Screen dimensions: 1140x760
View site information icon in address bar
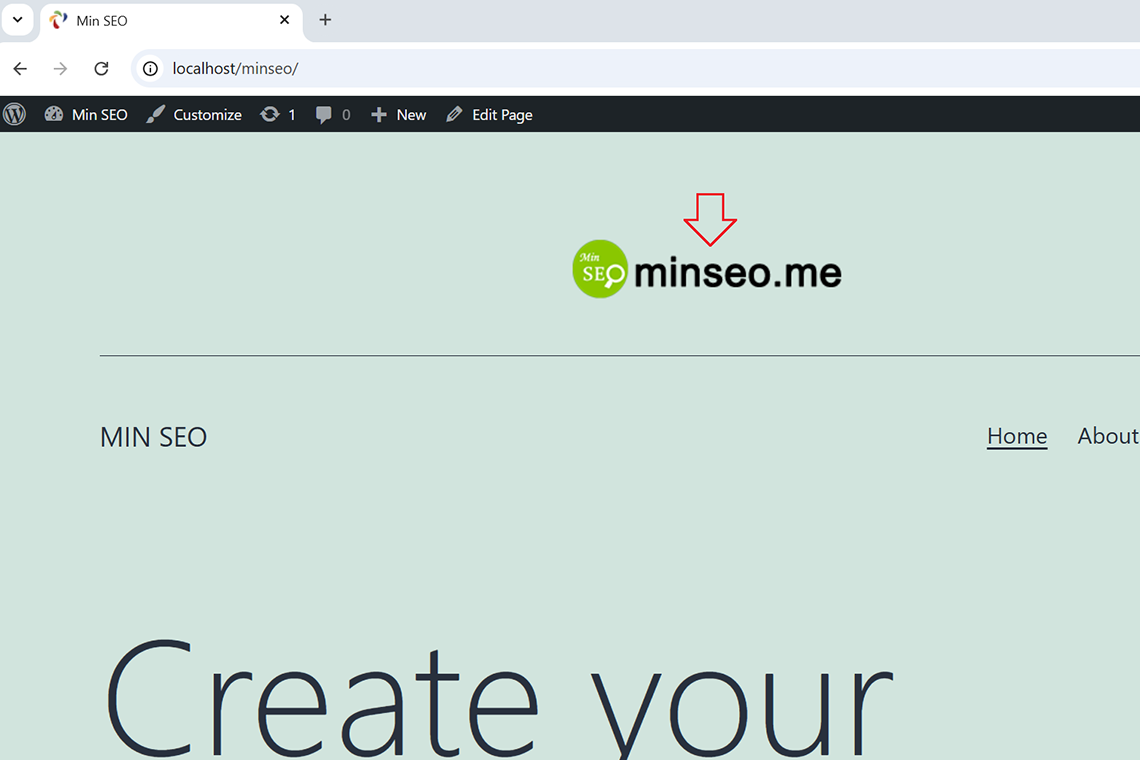(150, 69)
